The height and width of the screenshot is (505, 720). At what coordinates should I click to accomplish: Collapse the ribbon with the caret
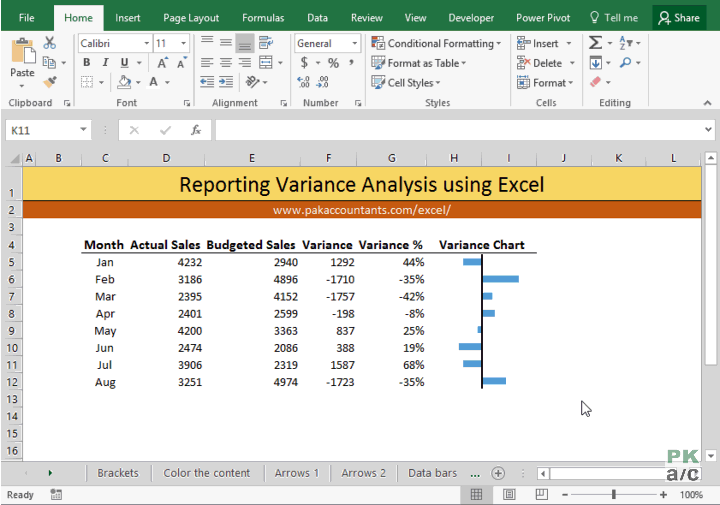pos(707,103)
